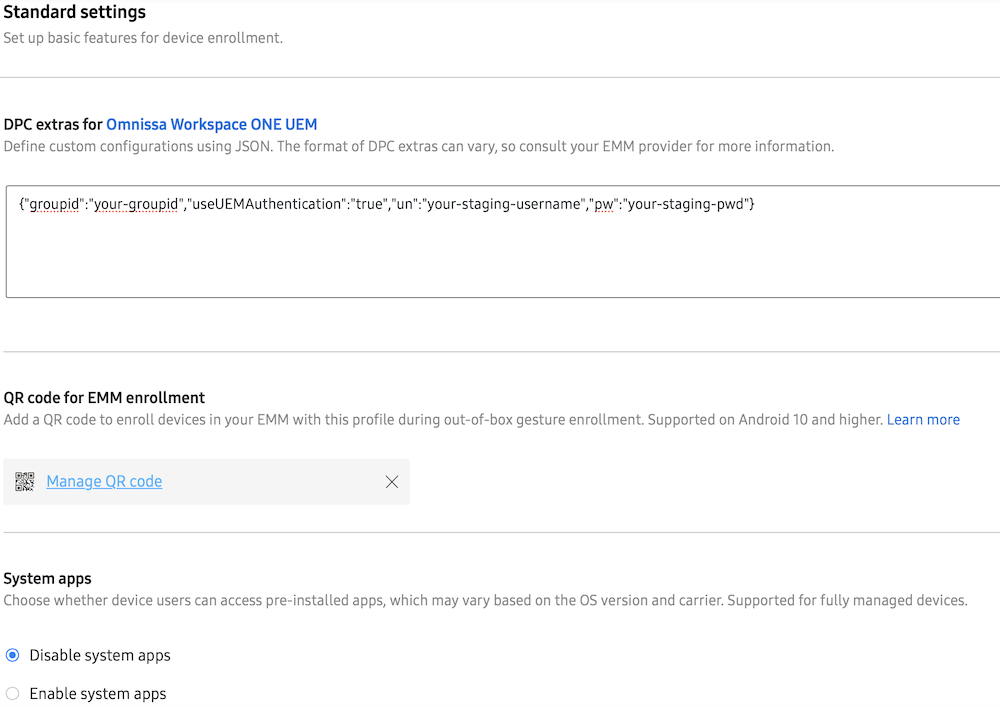Open the Manage QR code link

(x=104, y=482)
